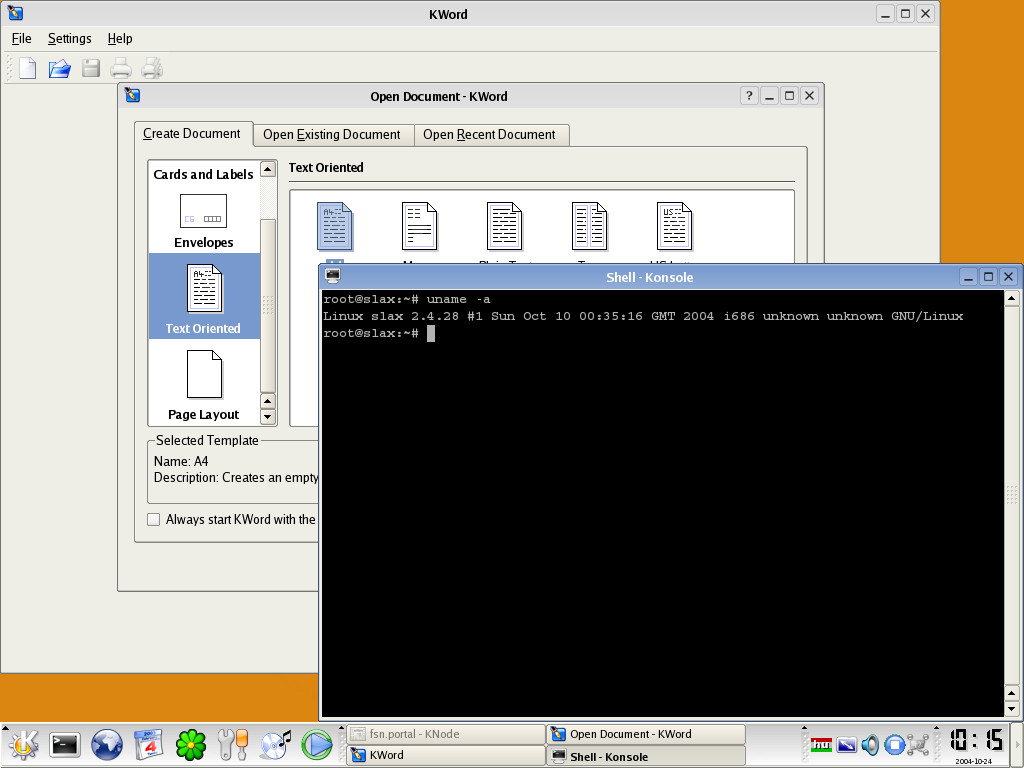Maximize the Shell - Konsole window
This screenshot has width=1024, height=768.
(988, 277)
